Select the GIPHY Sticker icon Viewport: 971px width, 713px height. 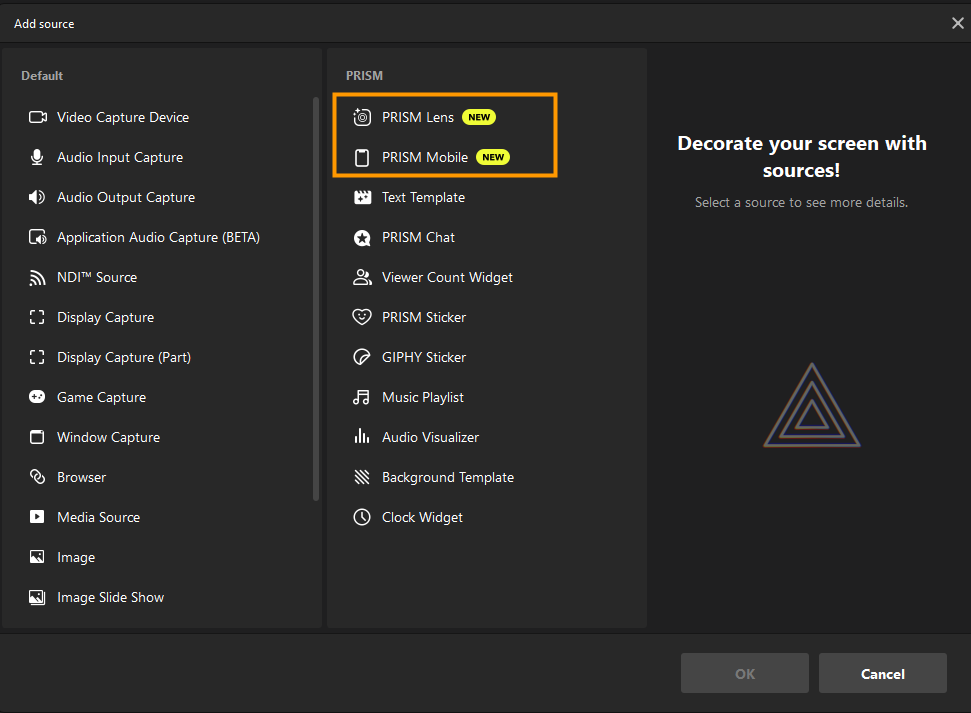click(x=362, y=357)
